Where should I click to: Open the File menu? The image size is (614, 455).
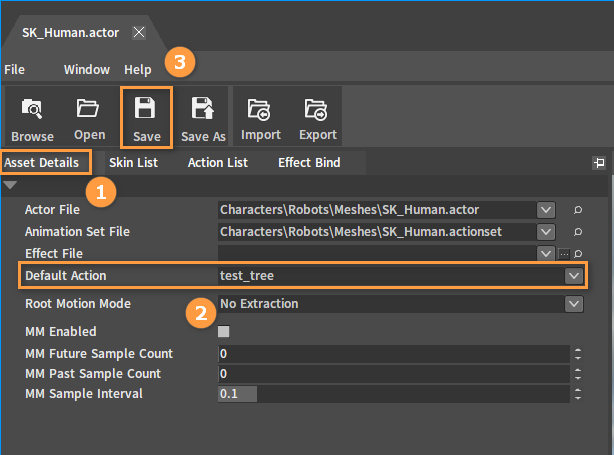[14, 70]
